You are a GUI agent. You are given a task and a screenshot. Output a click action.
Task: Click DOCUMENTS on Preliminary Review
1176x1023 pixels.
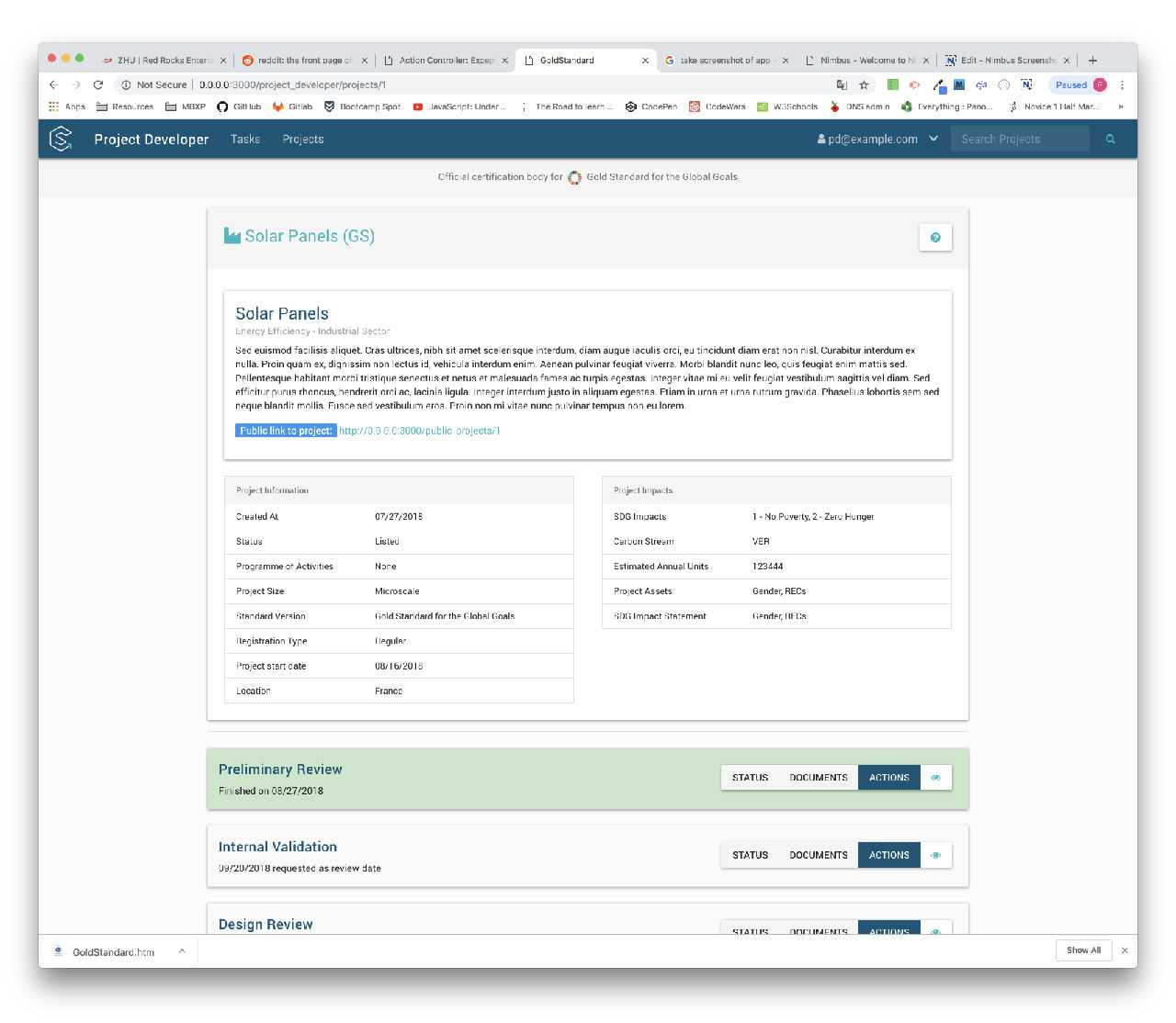tap(819, 778)
